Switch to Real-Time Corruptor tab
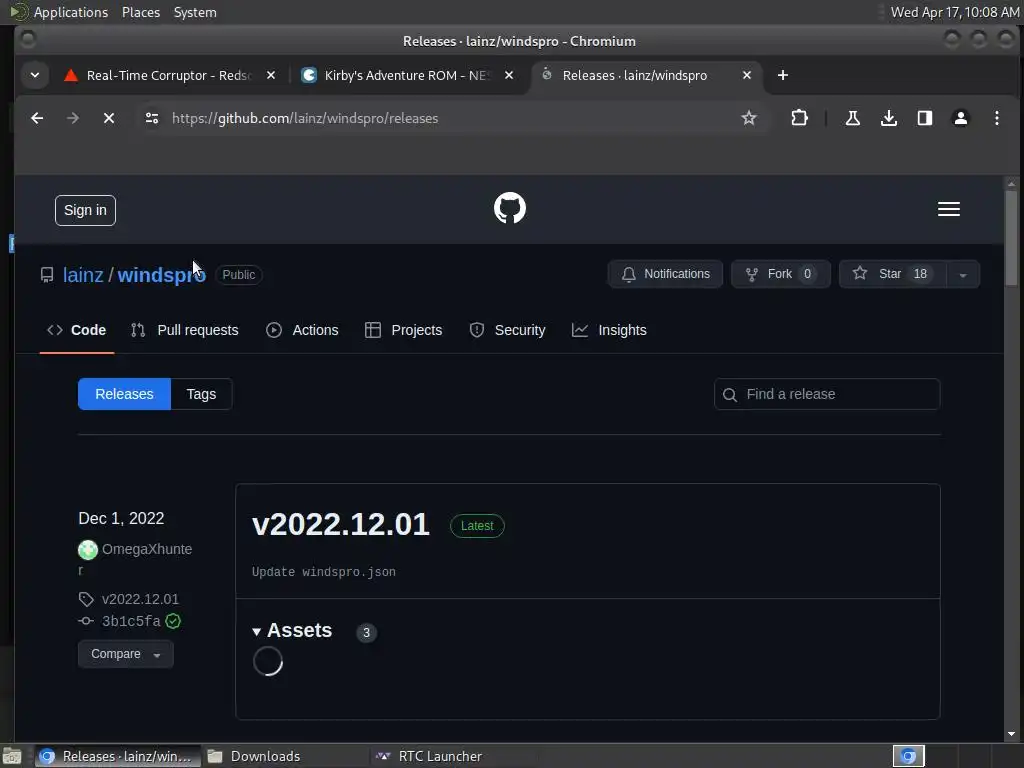The image size is (1024, 768). click(x=168, y=75)
